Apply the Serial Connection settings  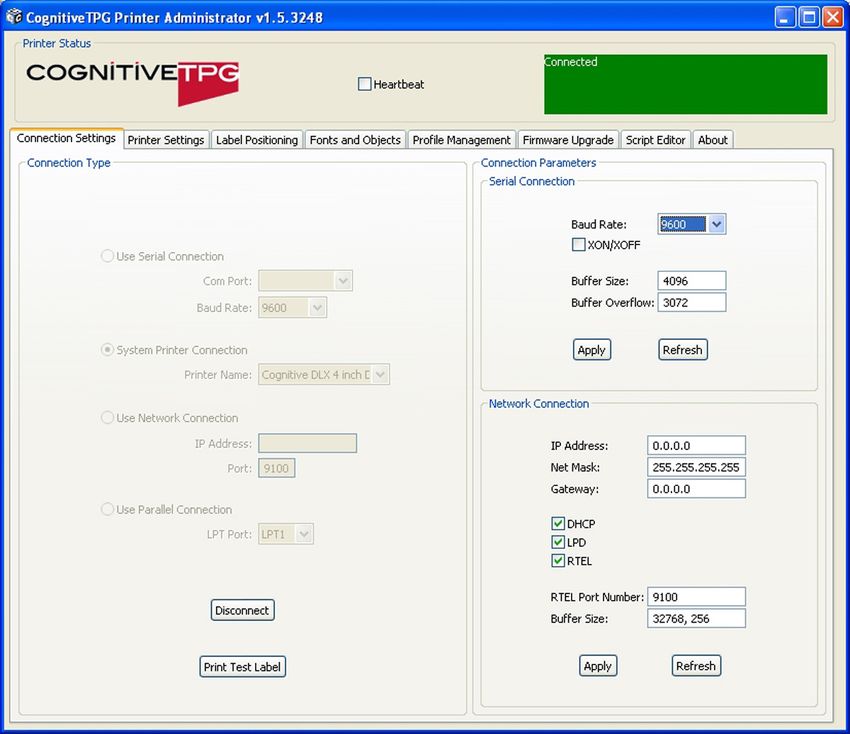point(591,350)
